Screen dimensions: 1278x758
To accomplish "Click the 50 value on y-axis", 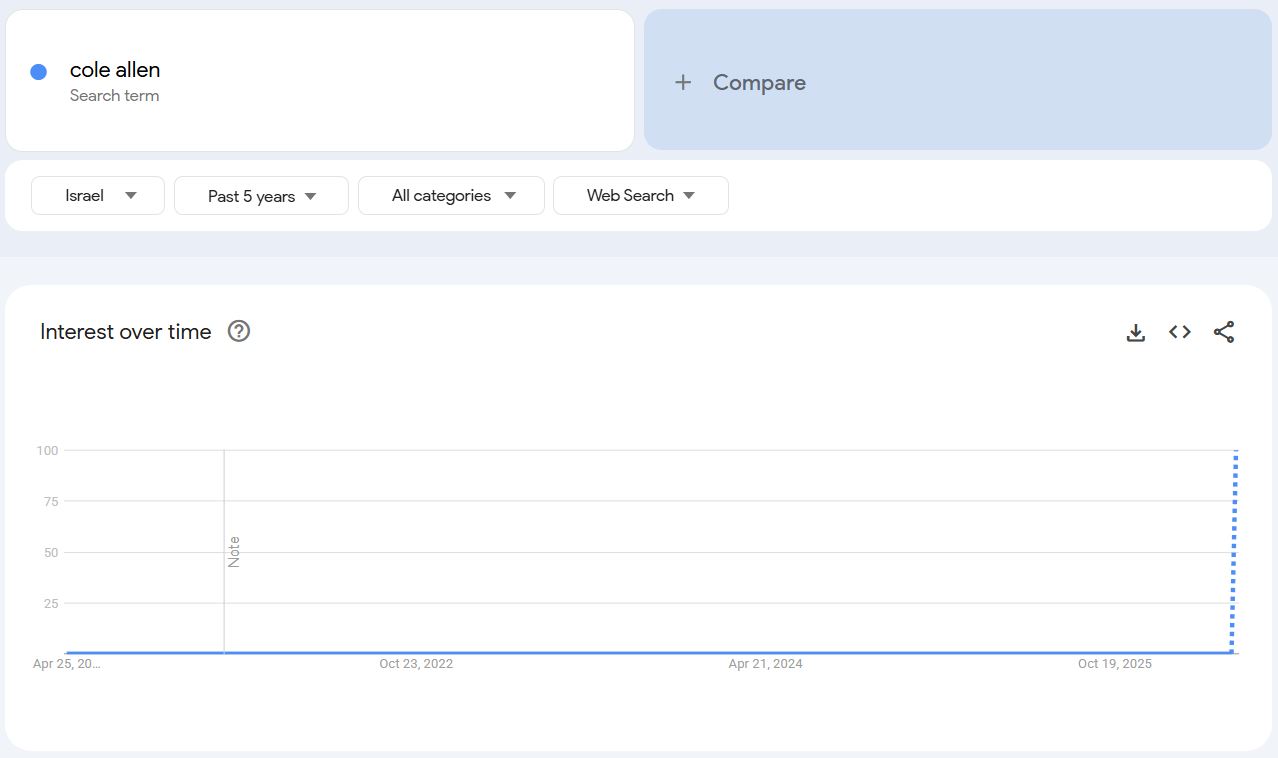I will tap(51, 553).
